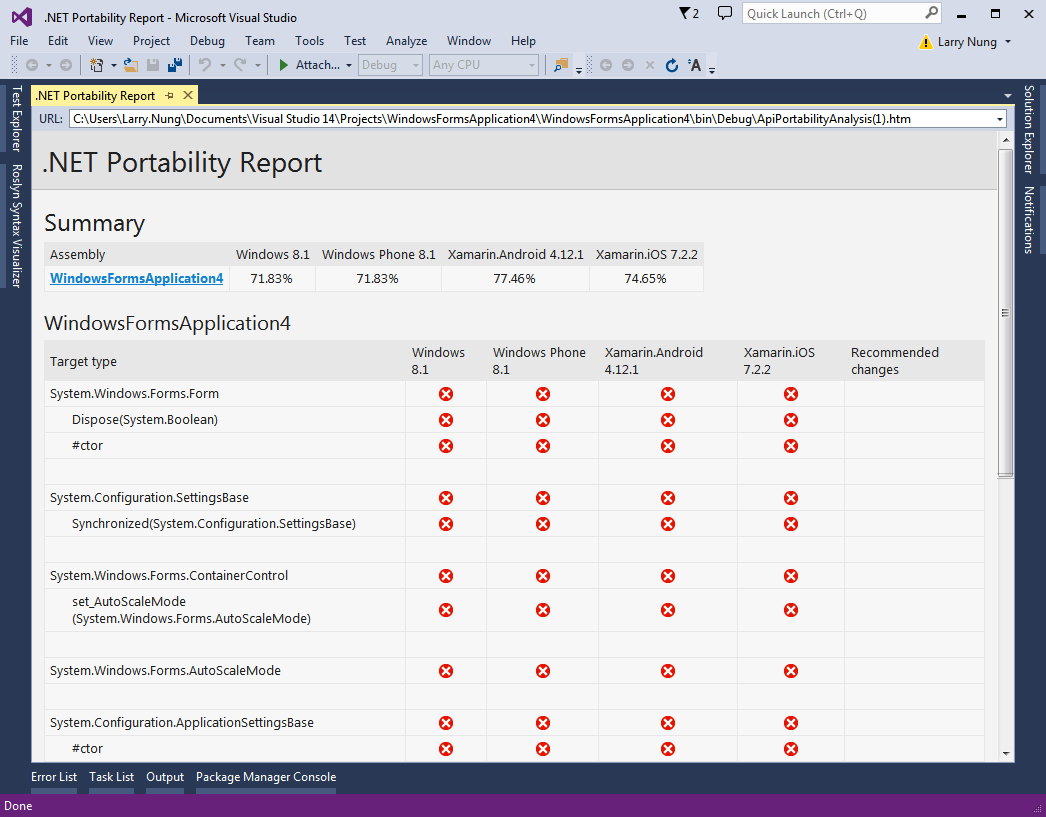Image resolution: width=1046 pixels, height=817 pixels.
Task: Click the Navigate Backward toolbar icon
Action: pos(31,65)
